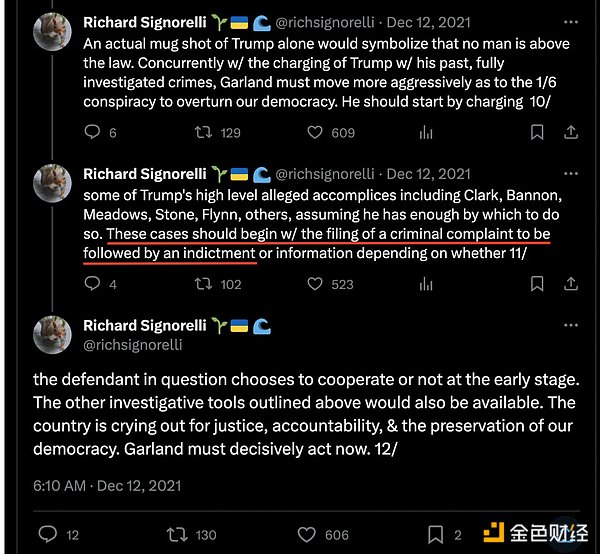Reply to the final 12/ tweet
Screen dimensions: 600x554
(44, 534)
